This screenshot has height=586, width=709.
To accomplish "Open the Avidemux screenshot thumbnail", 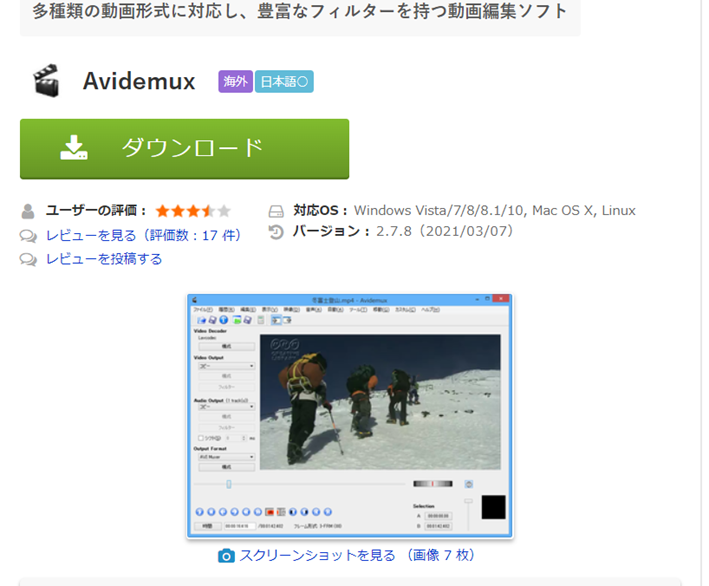I will [350, 416].
